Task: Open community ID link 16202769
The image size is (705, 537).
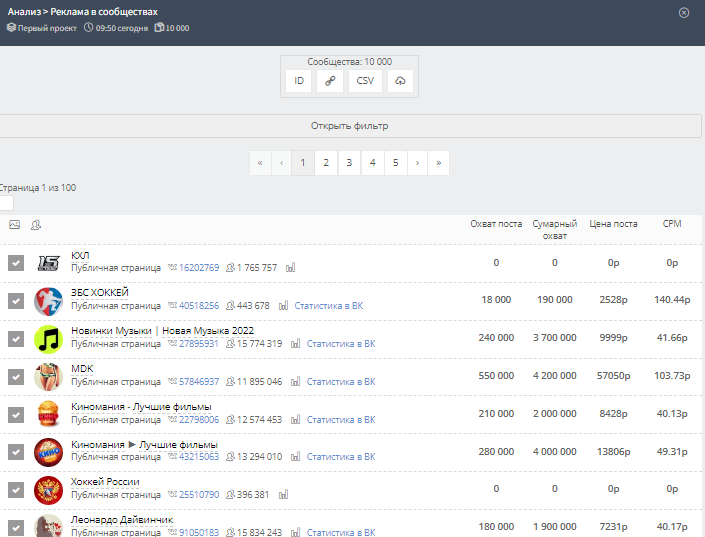Action: click(199, 268)
